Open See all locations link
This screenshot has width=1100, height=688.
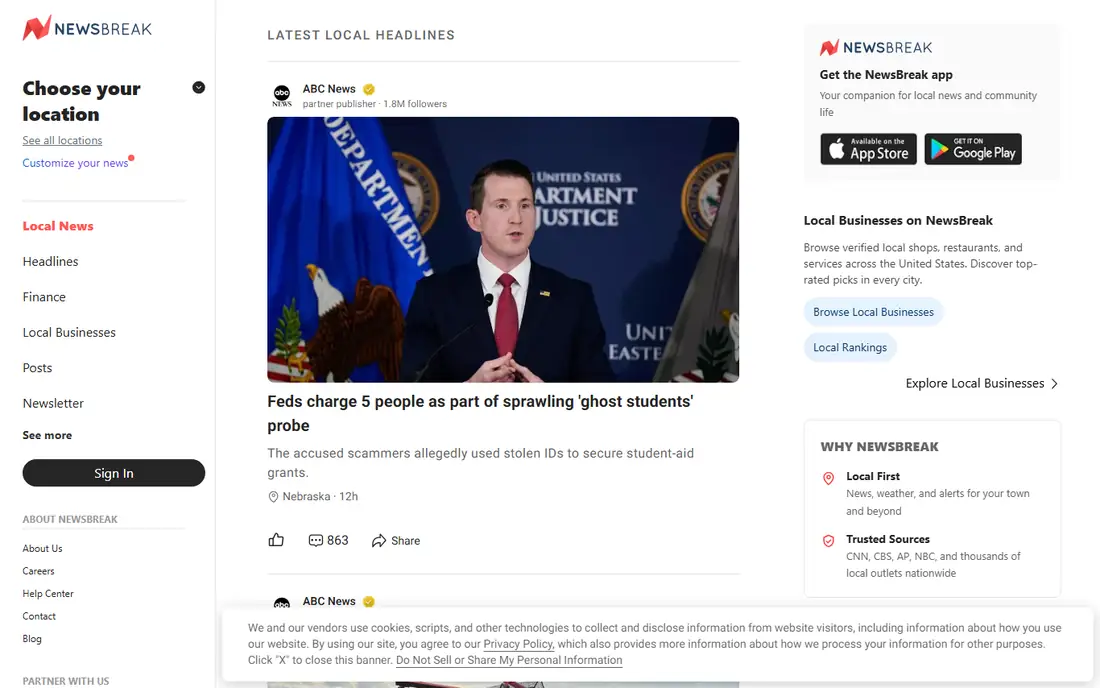click(62, 140)
